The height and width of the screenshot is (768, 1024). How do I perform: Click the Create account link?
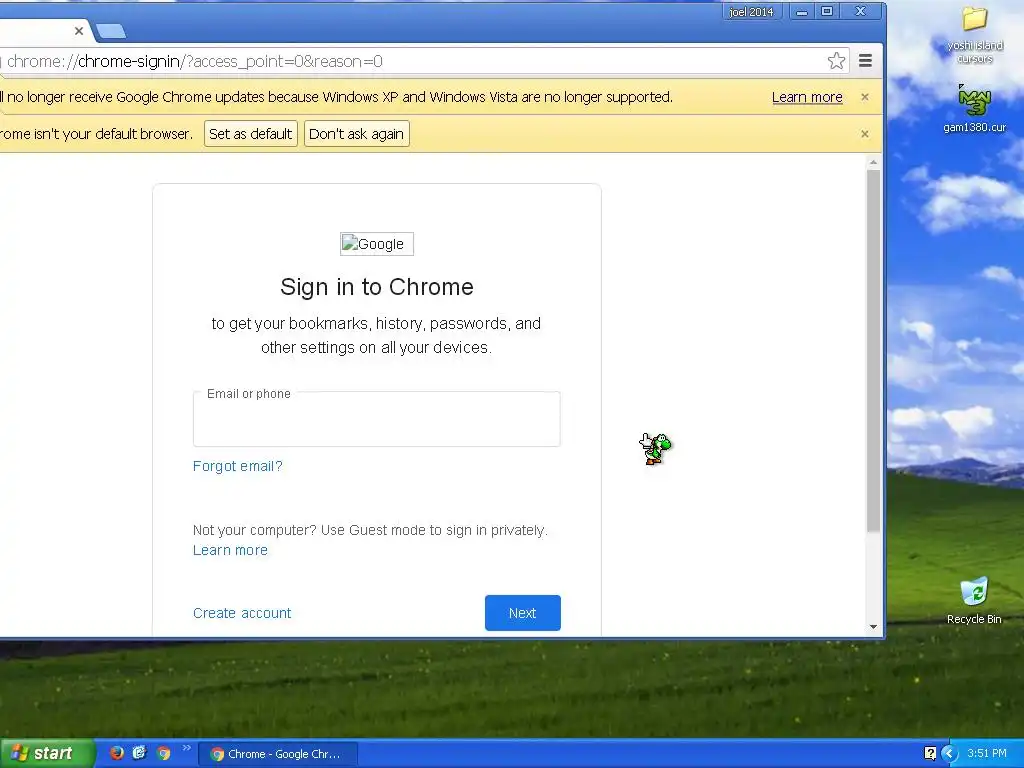pyautogui.click(x=242, y=613)
